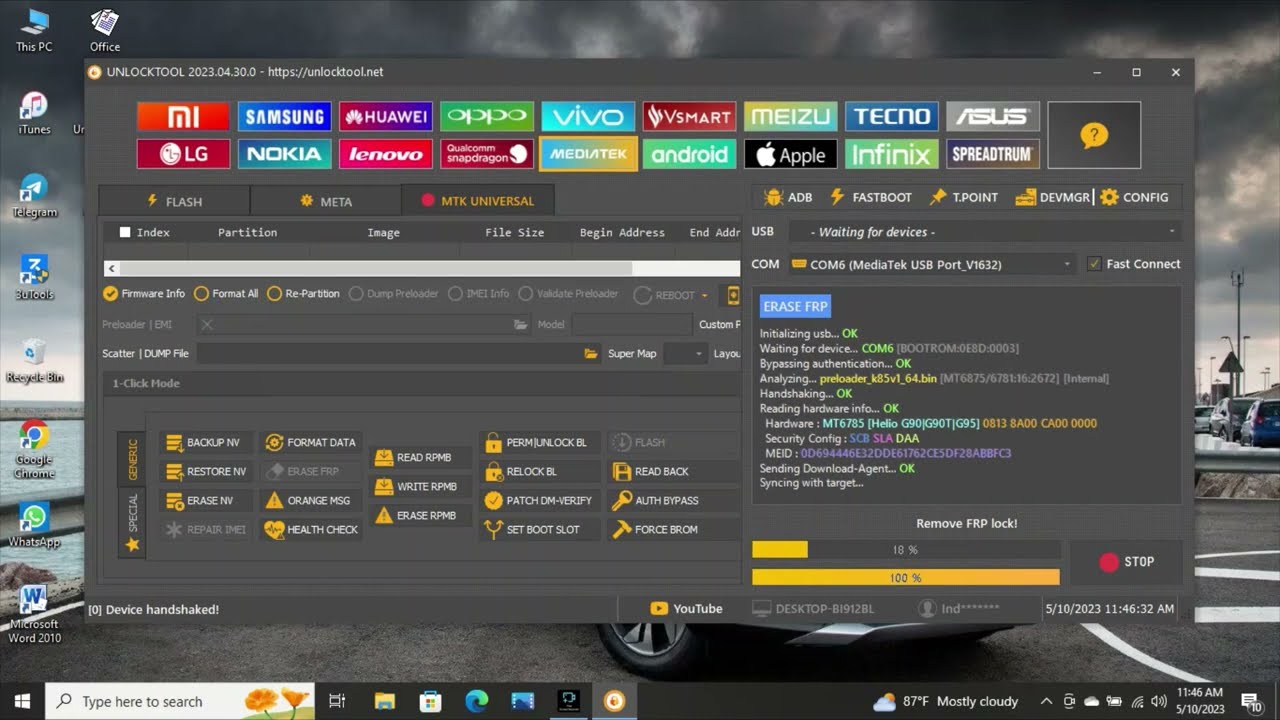The width and height of the screenshot is (1280, 720).
Task: Choose the Apple brand tile
Action: click(x=790, y=154)
